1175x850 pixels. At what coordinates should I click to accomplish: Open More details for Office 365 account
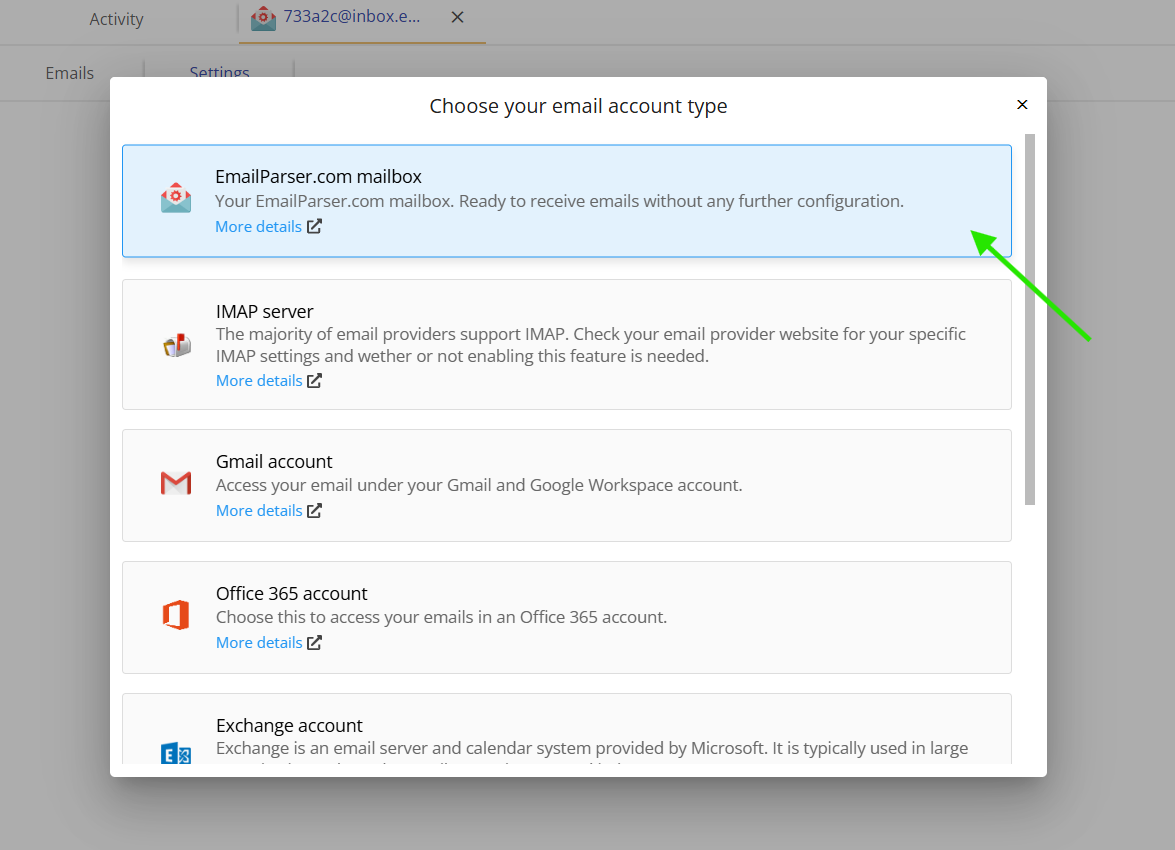258,642
